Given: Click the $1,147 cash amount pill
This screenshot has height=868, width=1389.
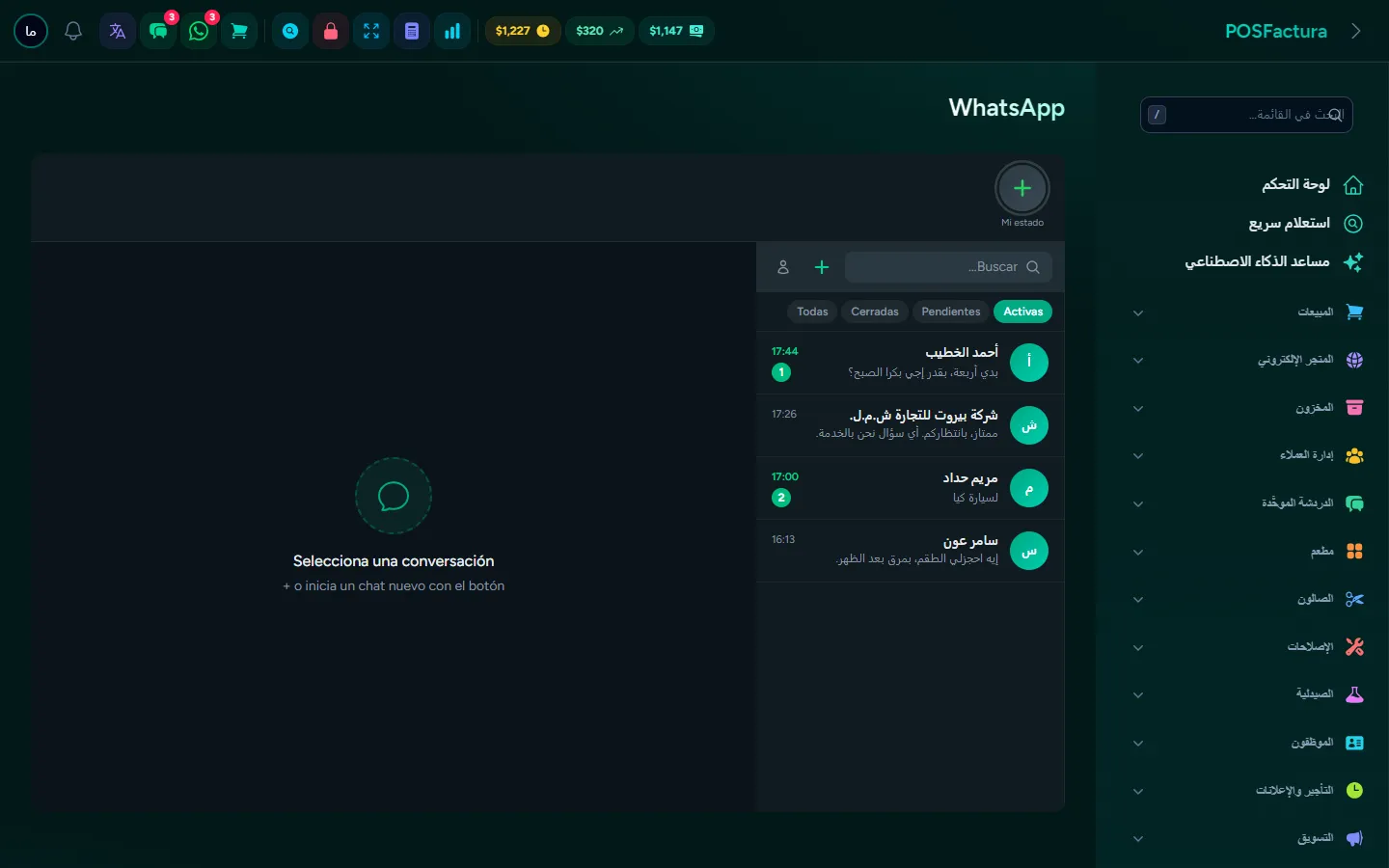Looking at the screenshot, I should (x=676, y=31).
